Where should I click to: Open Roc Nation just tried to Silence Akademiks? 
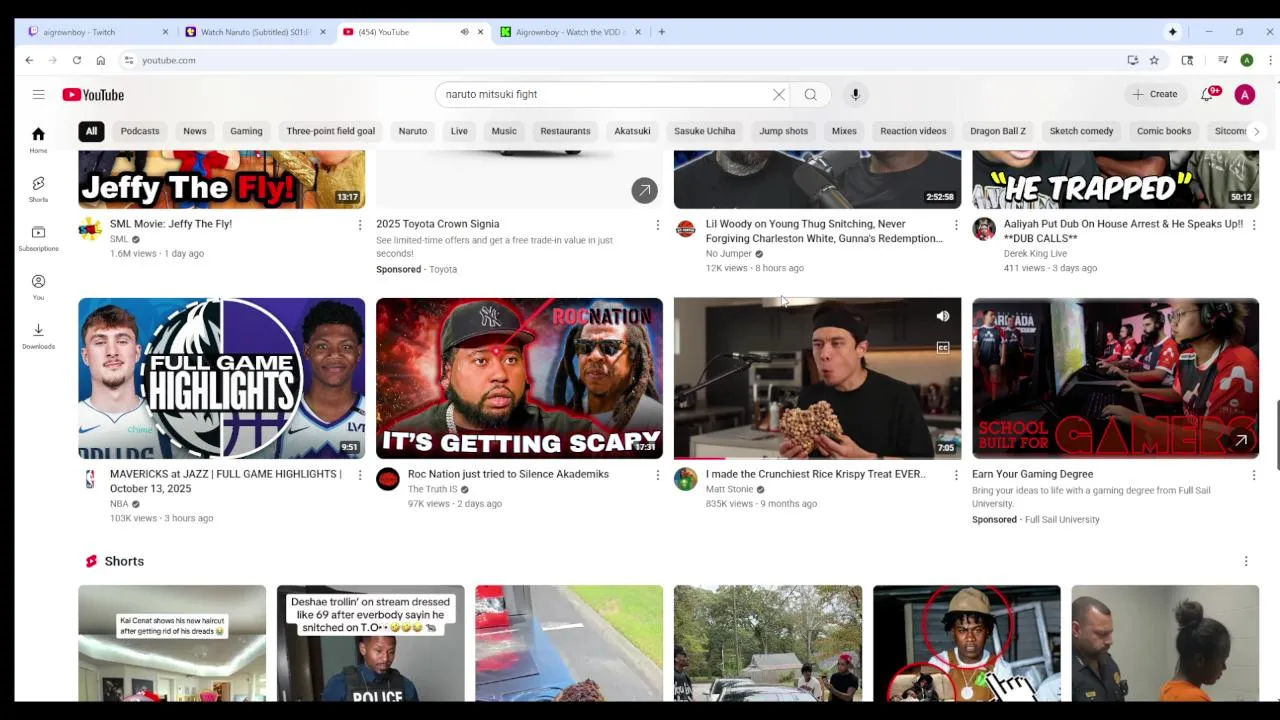coord(508,474)
